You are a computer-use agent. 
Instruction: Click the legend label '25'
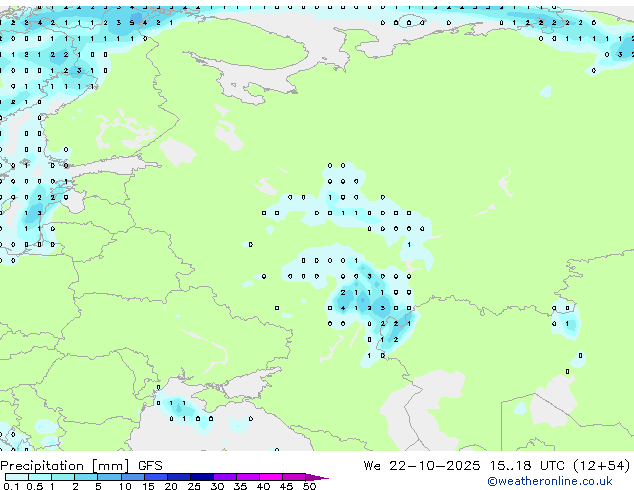click(194, 486)
